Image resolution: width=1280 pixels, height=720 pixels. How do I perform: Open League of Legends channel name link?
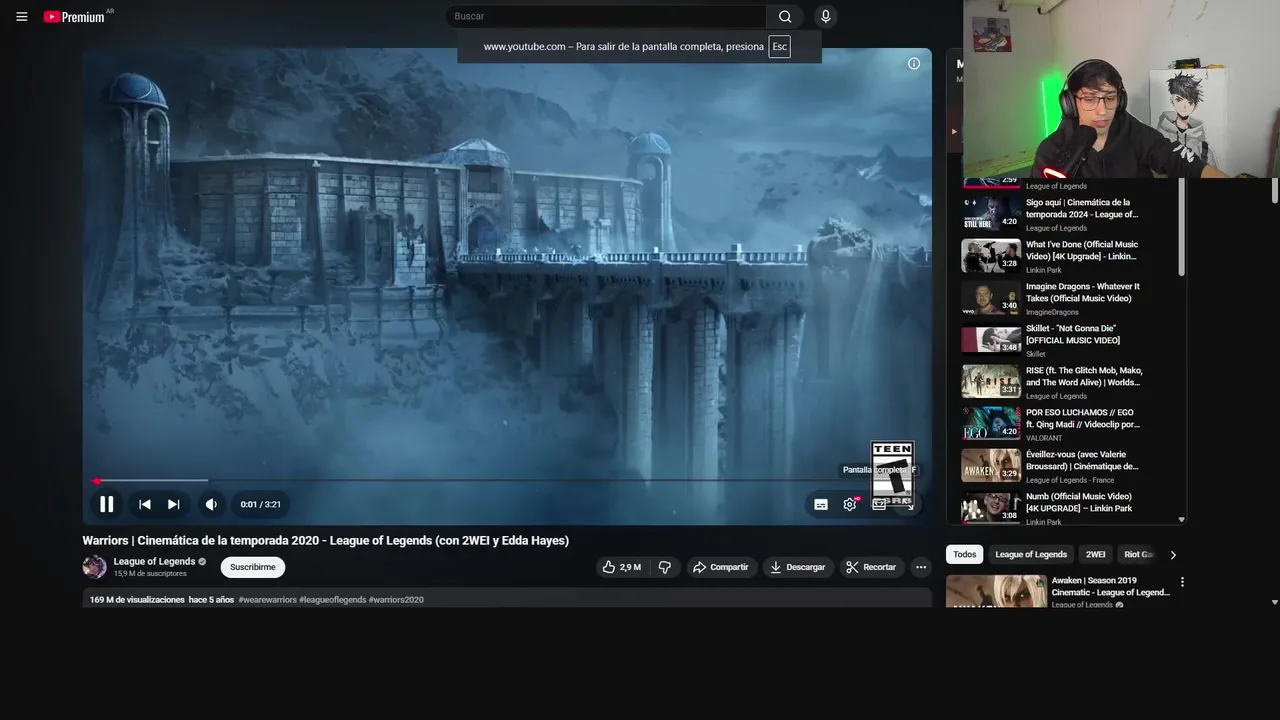pyautogui.click(x=154, y=561)
